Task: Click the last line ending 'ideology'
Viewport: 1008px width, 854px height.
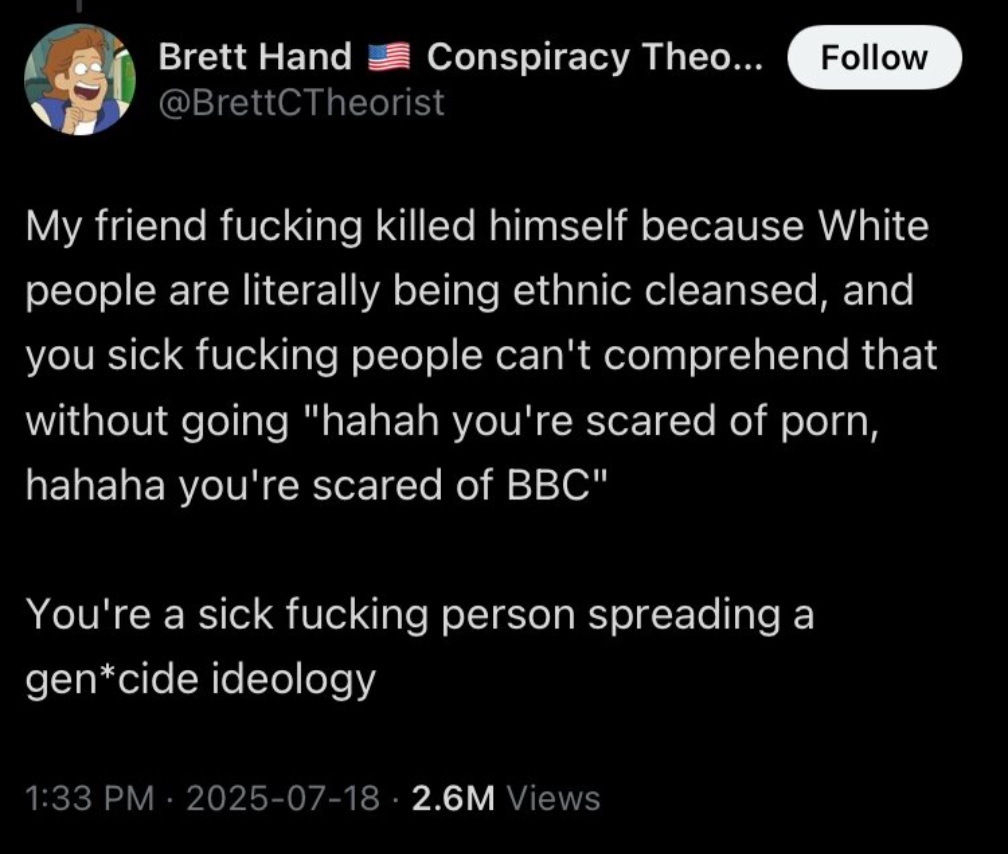Action: tap(201, 680)
